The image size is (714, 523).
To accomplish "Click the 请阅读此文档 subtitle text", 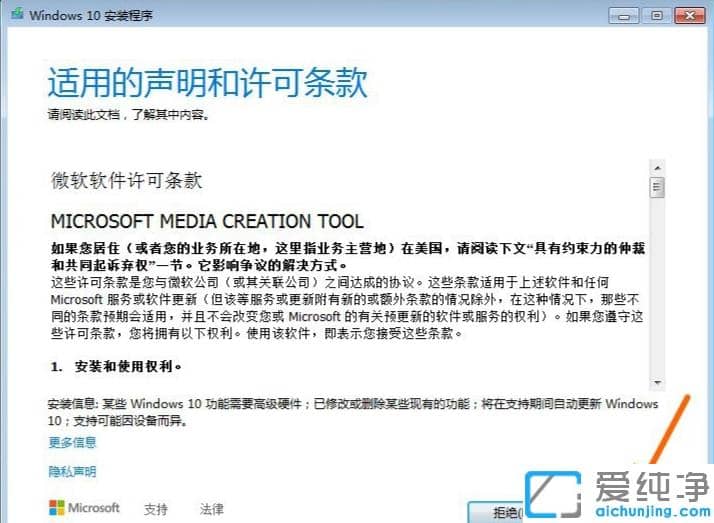I will tap(129, 114).
